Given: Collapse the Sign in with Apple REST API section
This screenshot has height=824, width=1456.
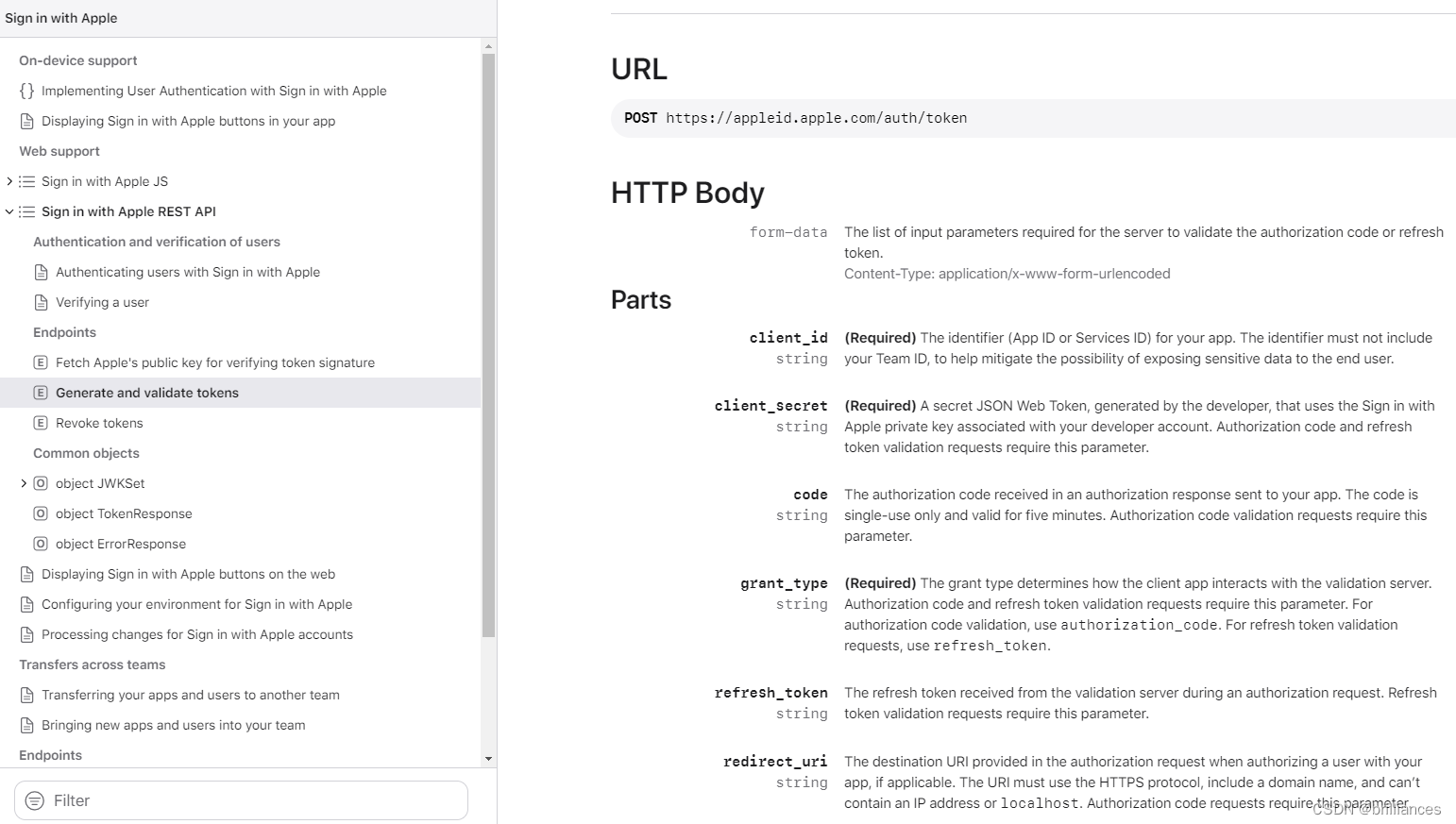Looking at the screenshot, I should [9, 211].
